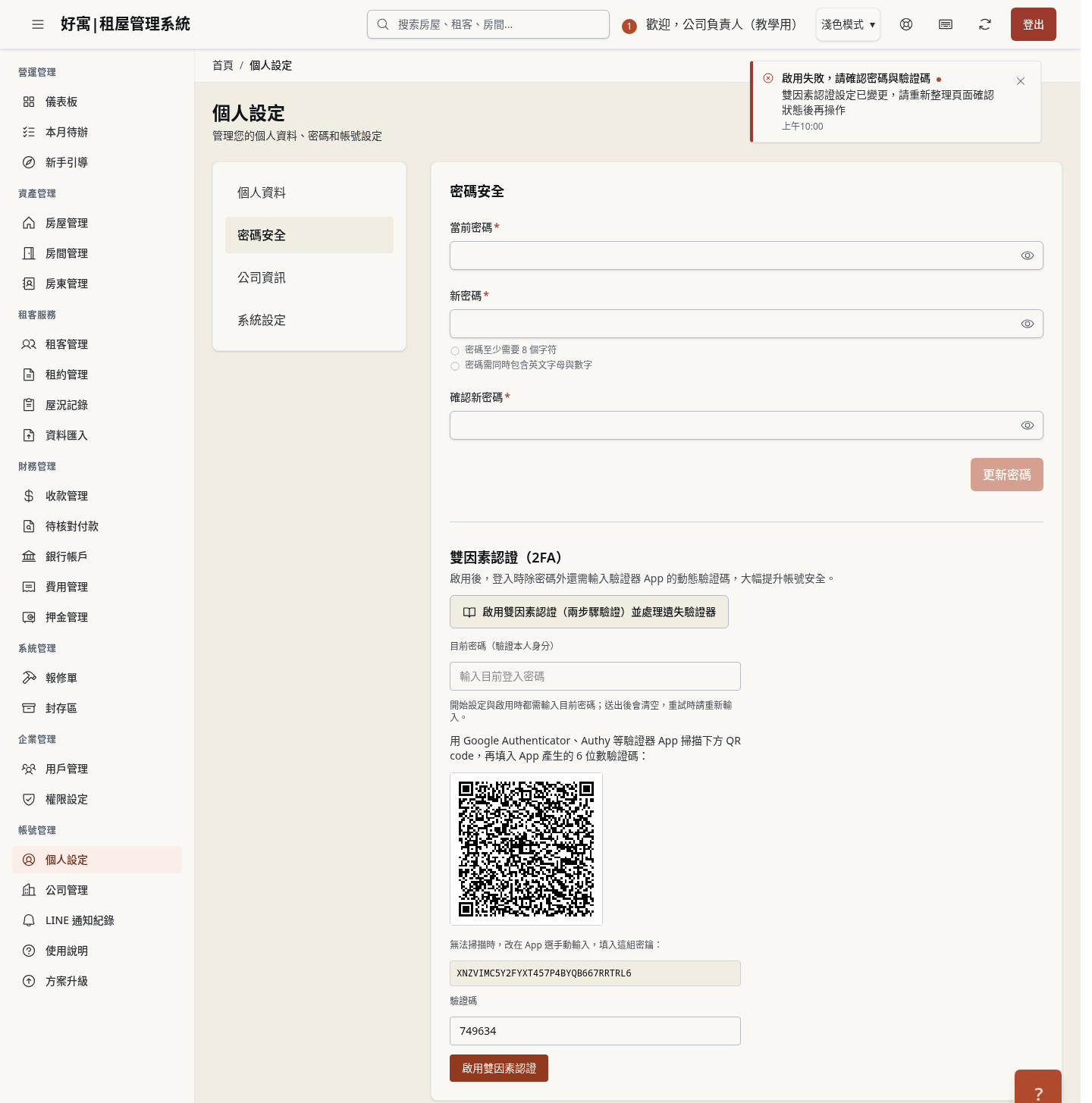Screen dimensions: 1092x1103
Task: Open the 淺色模式 theme dropdown
Action: coord(848,24)
